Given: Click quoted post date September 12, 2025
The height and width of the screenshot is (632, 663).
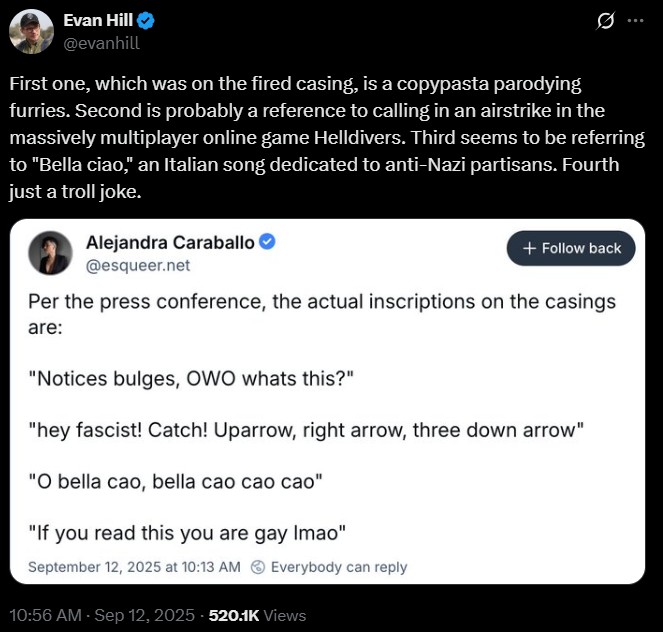Looking at the screenshot, I should click(134, 567).
